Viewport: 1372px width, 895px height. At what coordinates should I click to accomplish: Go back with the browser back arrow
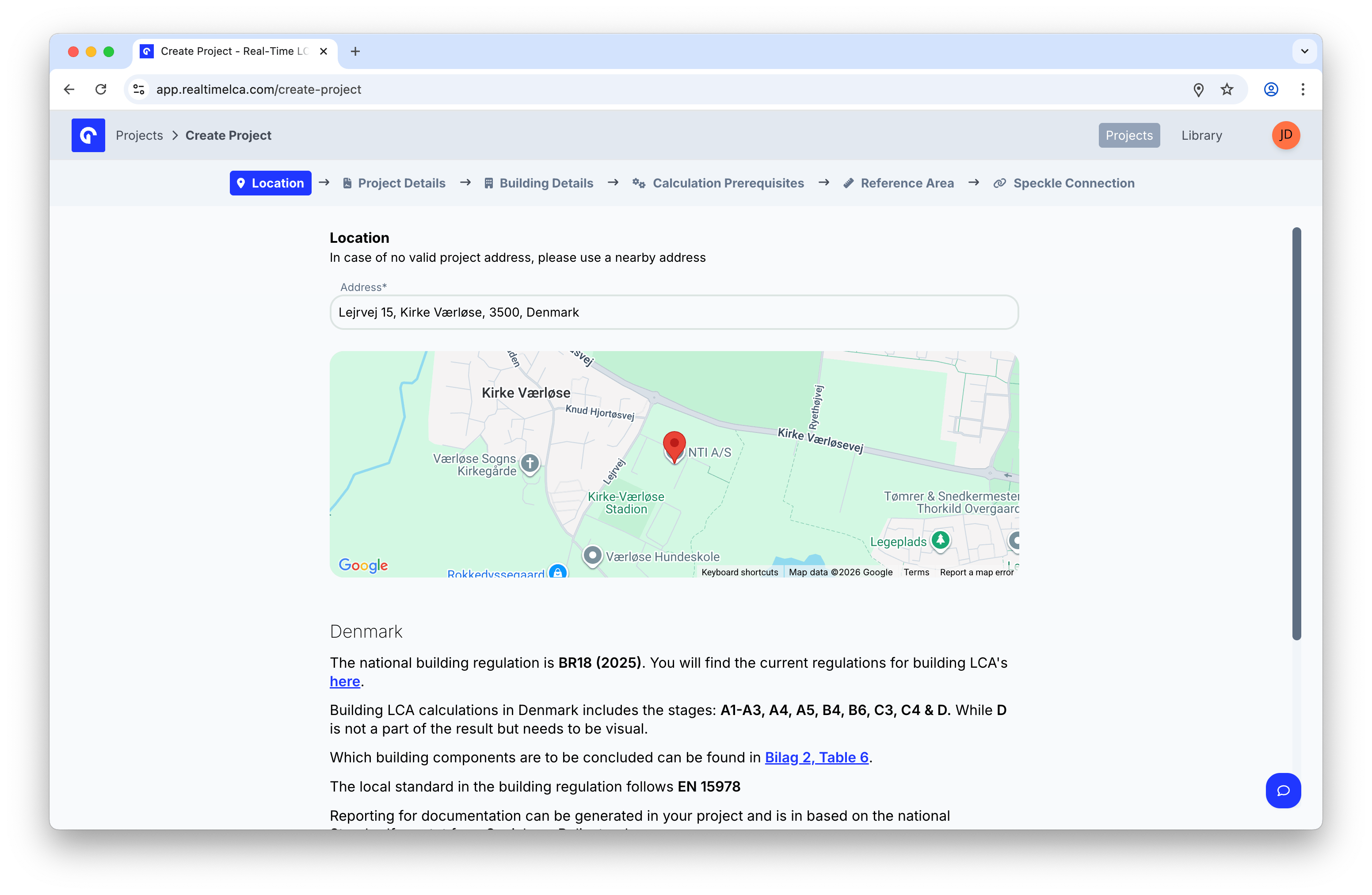tap(69, 89)
